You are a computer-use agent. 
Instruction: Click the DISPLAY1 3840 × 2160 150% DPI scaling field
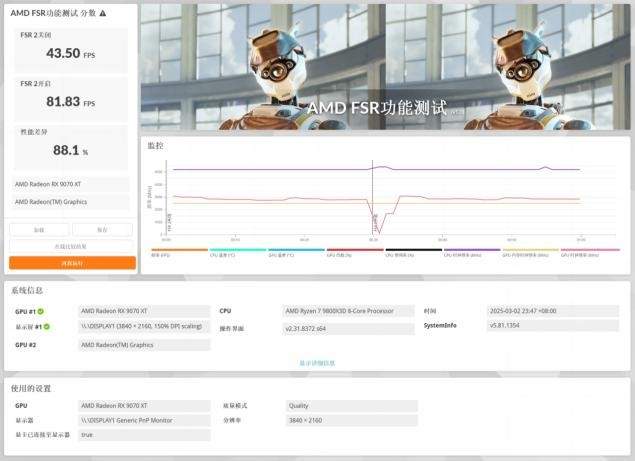tap(144, 327)
